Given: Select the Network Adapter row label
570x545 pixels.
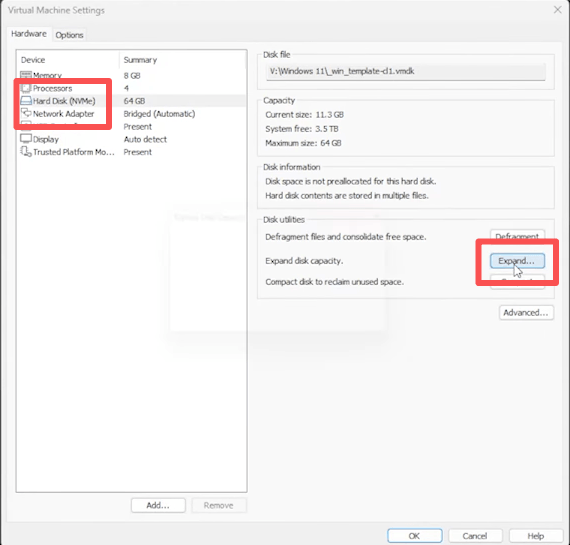Looking at the screenshot, I should pos(64,114).
